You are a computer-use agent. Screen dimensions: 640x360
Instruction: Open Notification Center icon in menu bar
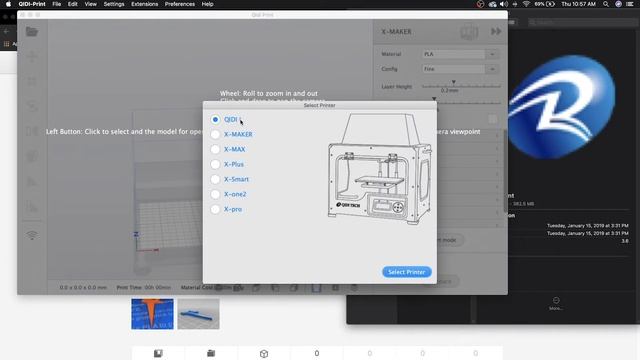point(630,4)
